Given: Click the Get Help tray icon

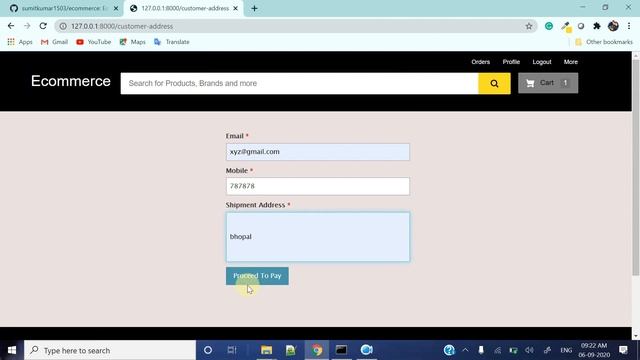Looking at the screenshot, I should point(449,350).
